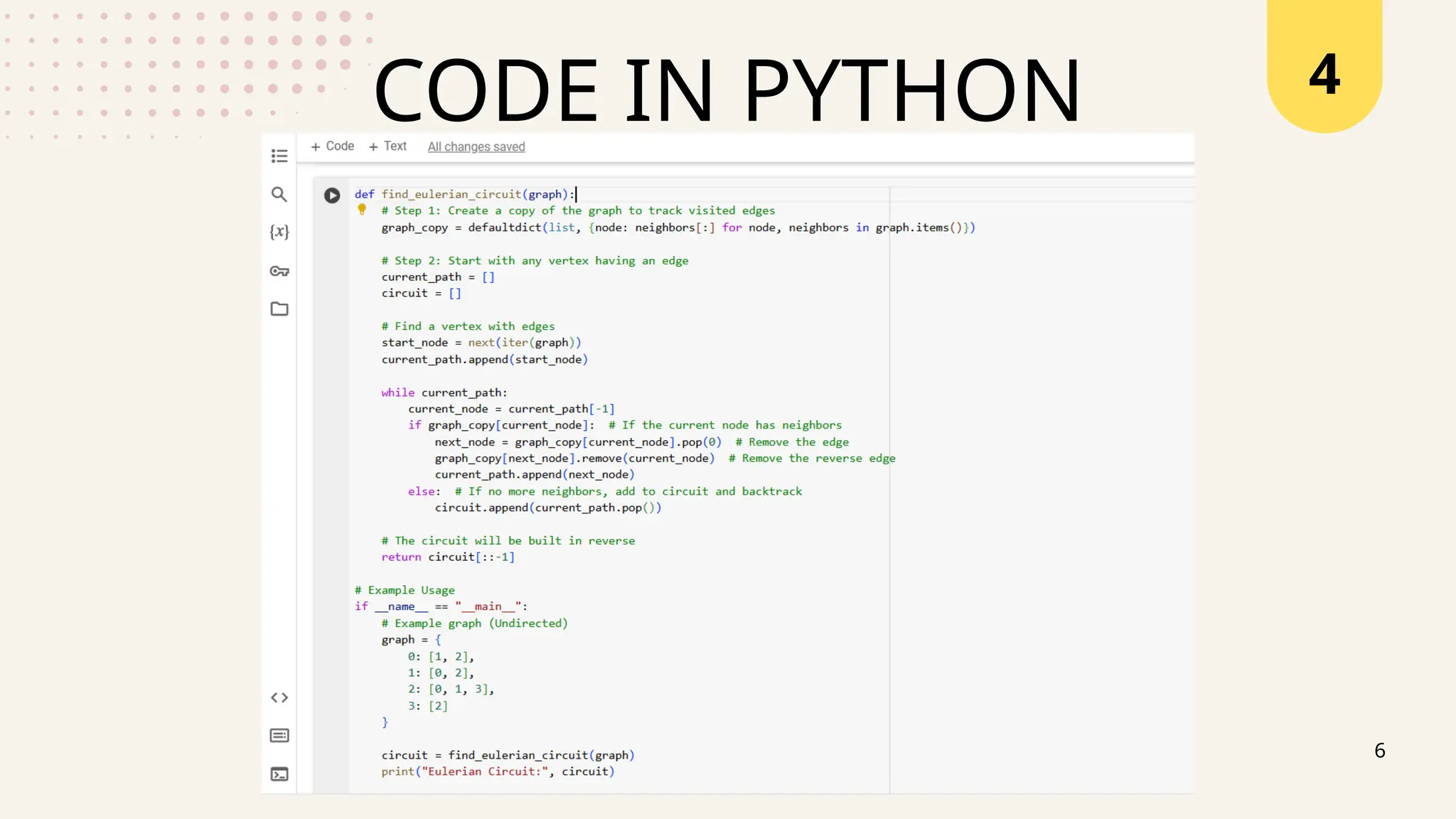Screen dimensions: 1456x819
Task: Click the All changes saved link
Action: (476, 146)
